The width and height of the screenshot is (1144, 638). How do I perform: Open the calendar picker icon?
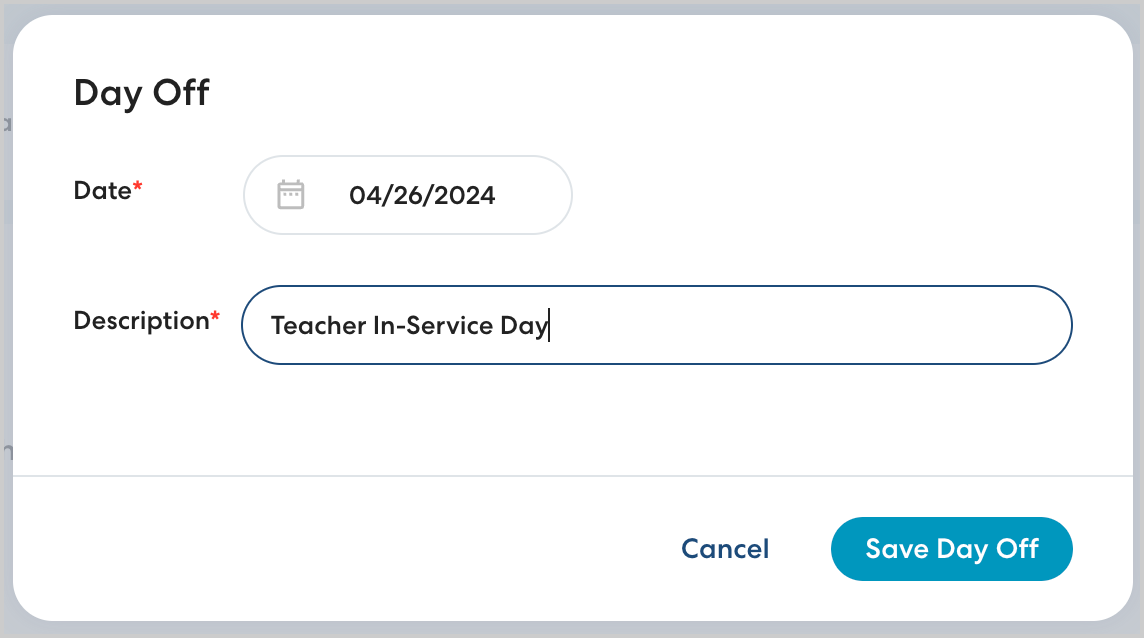coord(290,195)
